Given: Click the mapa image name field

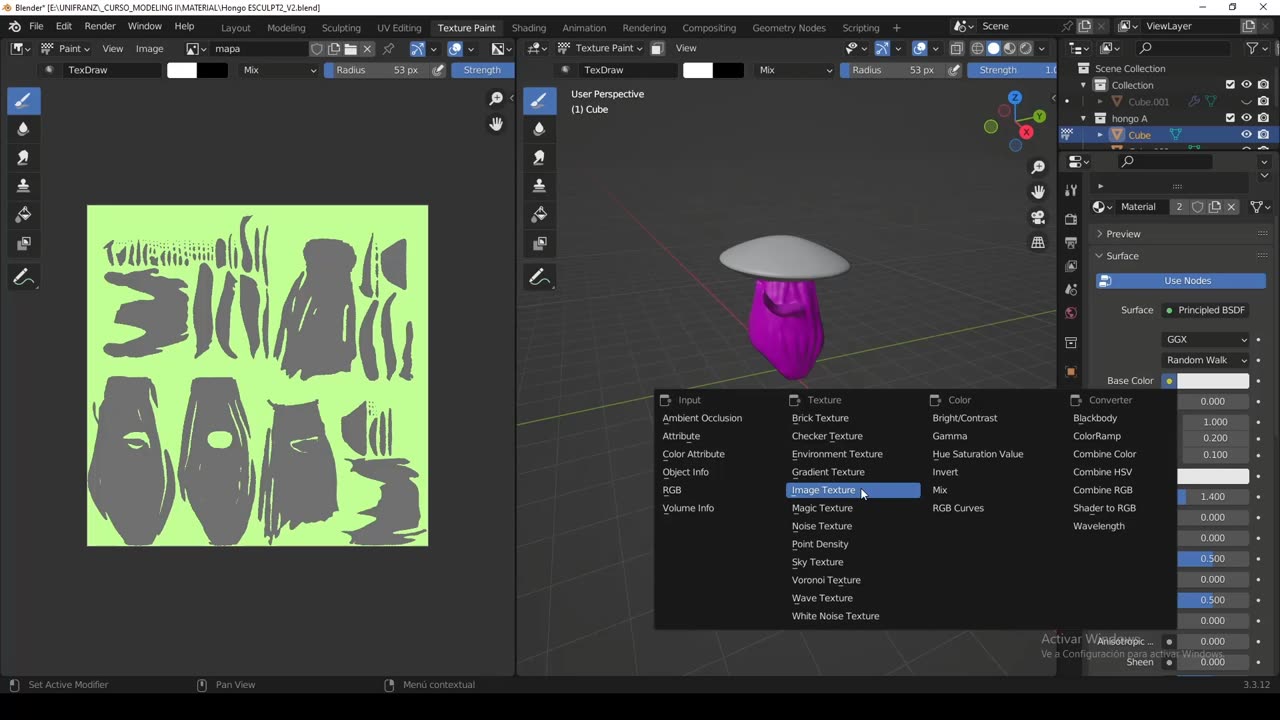Looking at the screenshot, I should 259,48.
